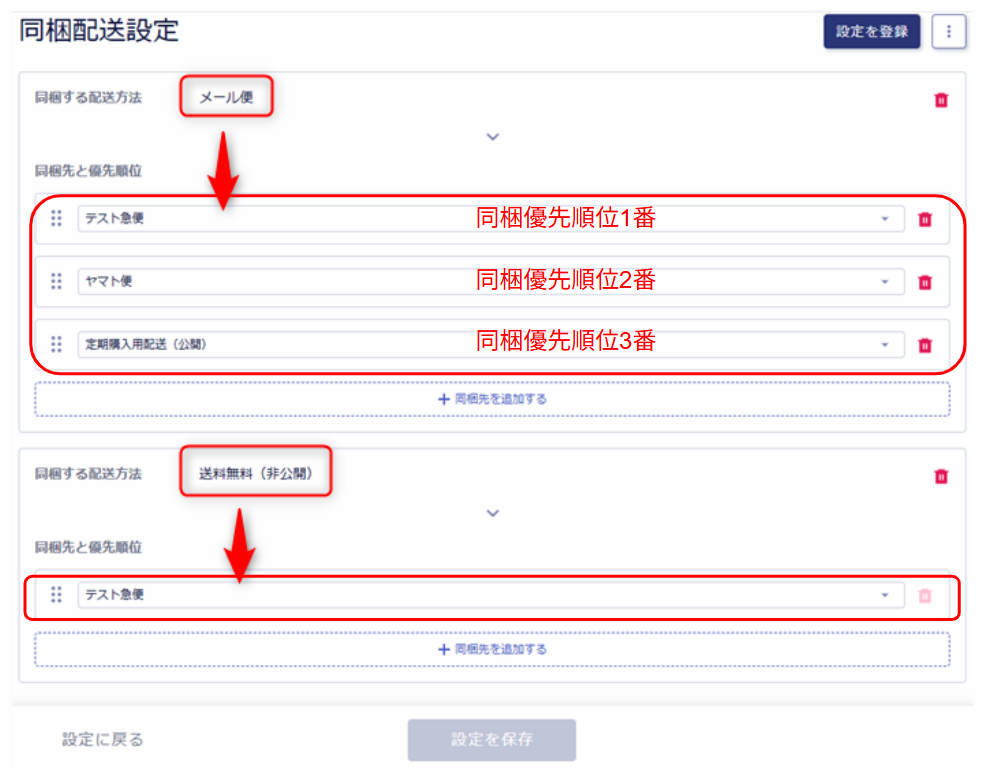Click drag handle of テスト急便 row in 送料無料 block

click(56, 594)
